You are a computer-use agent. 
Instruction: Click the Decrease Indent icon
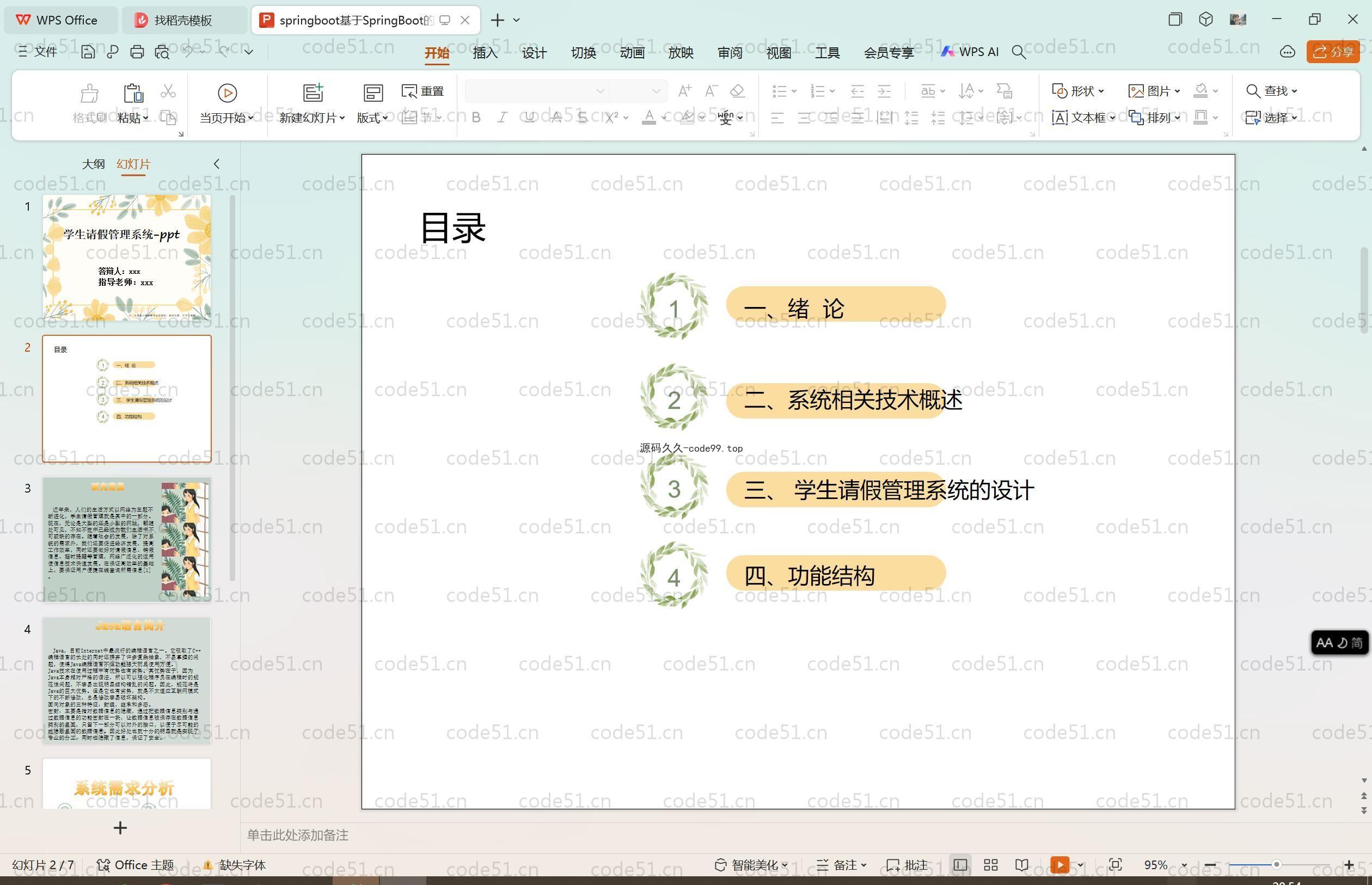(x=857, y=91)
